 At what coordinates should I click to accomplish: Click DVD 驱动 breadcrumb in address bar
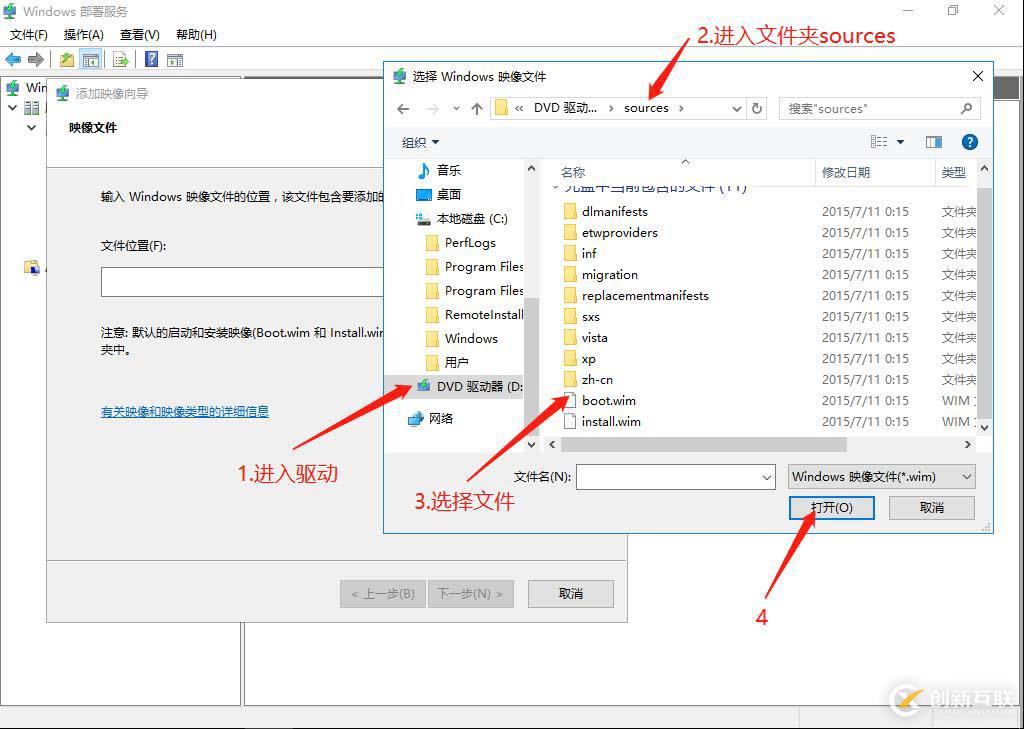pyautogui.click(x=566, y=108)
